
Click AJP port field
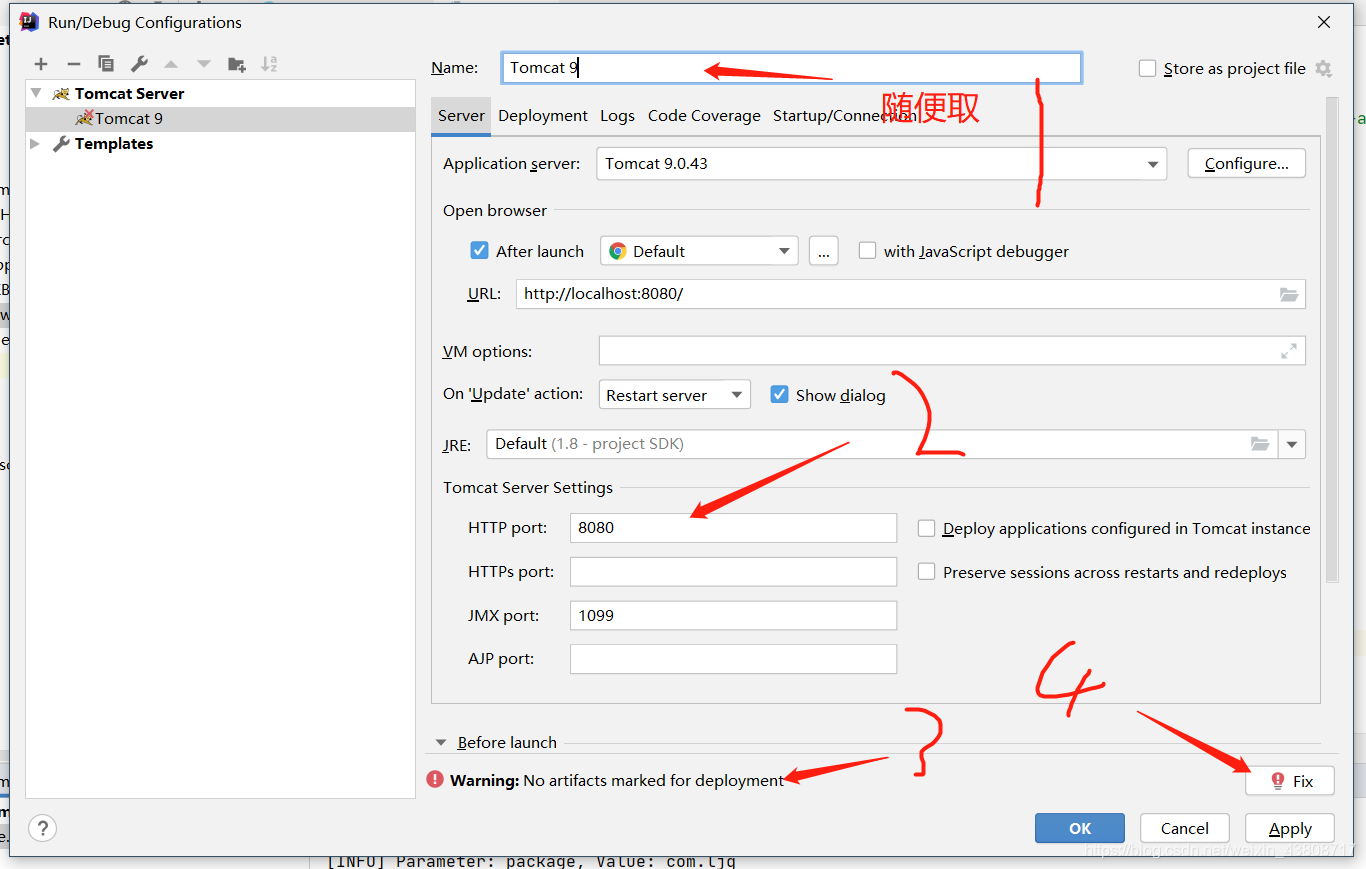point(733,659)
